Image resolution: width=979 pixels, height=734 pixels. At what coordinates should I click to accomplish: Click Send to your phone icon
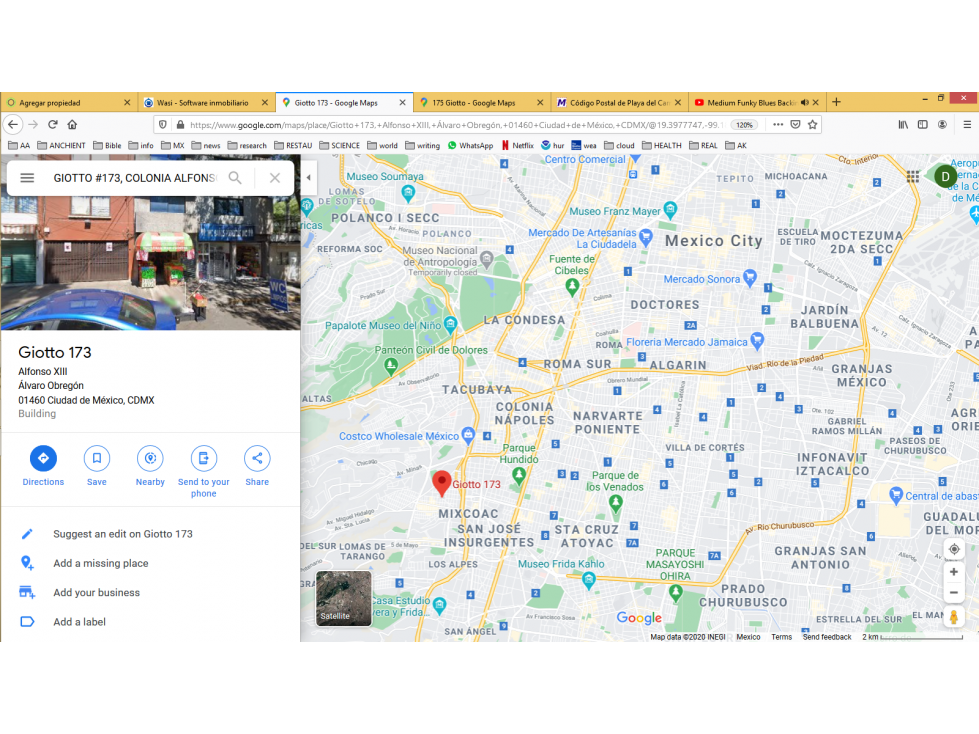pos(204,458)
